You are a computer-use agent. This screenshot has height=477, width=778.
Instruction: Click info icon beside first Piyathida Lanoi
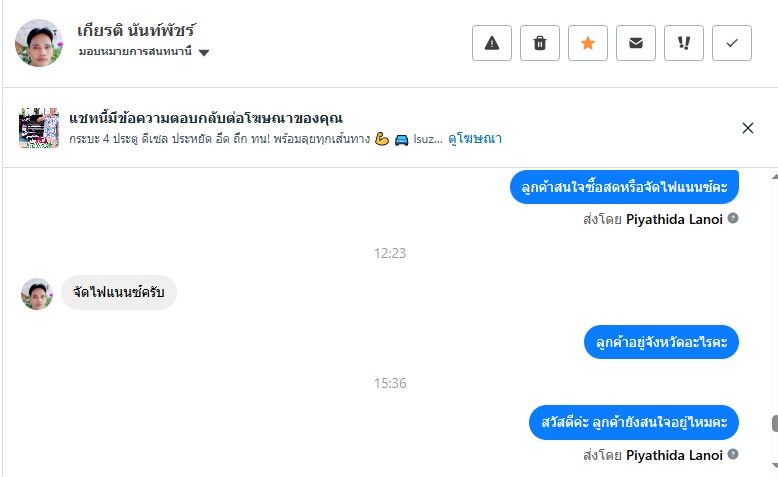733,217
